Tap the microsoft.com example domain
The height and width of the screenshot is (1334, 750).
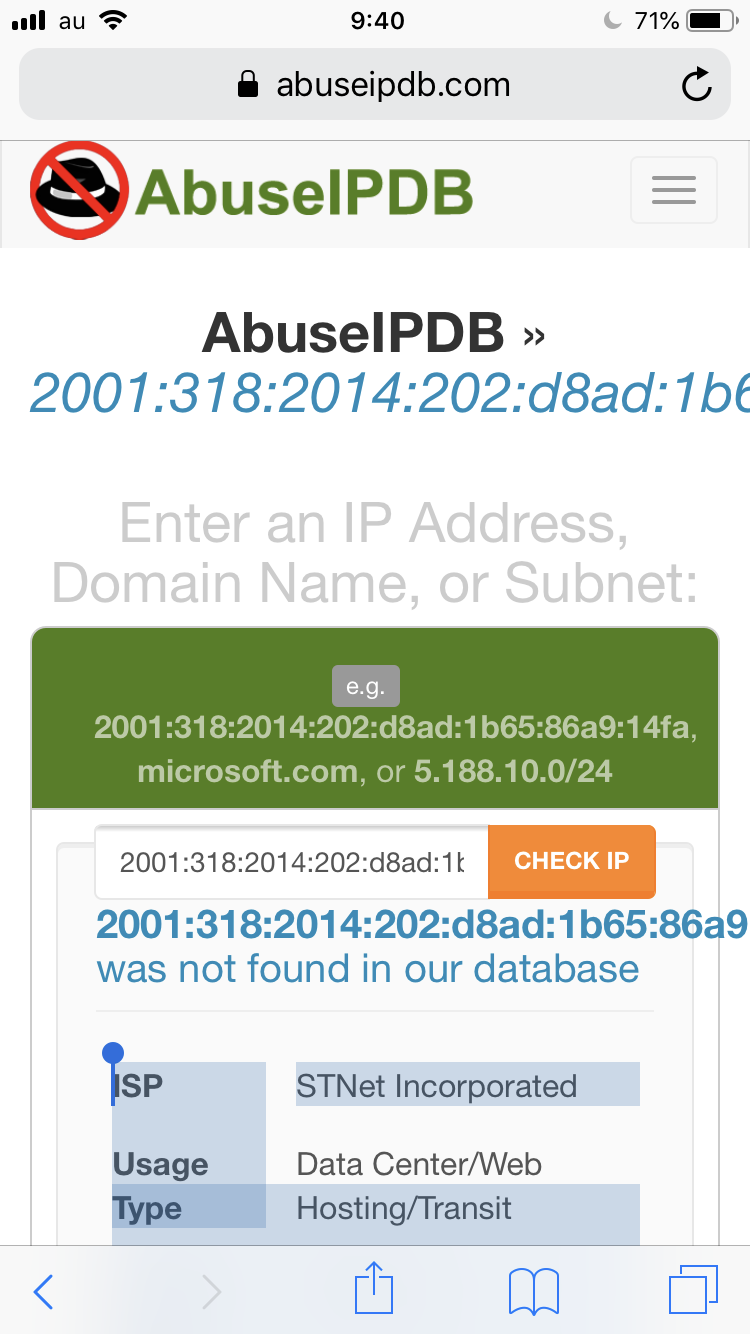[246, 771]
